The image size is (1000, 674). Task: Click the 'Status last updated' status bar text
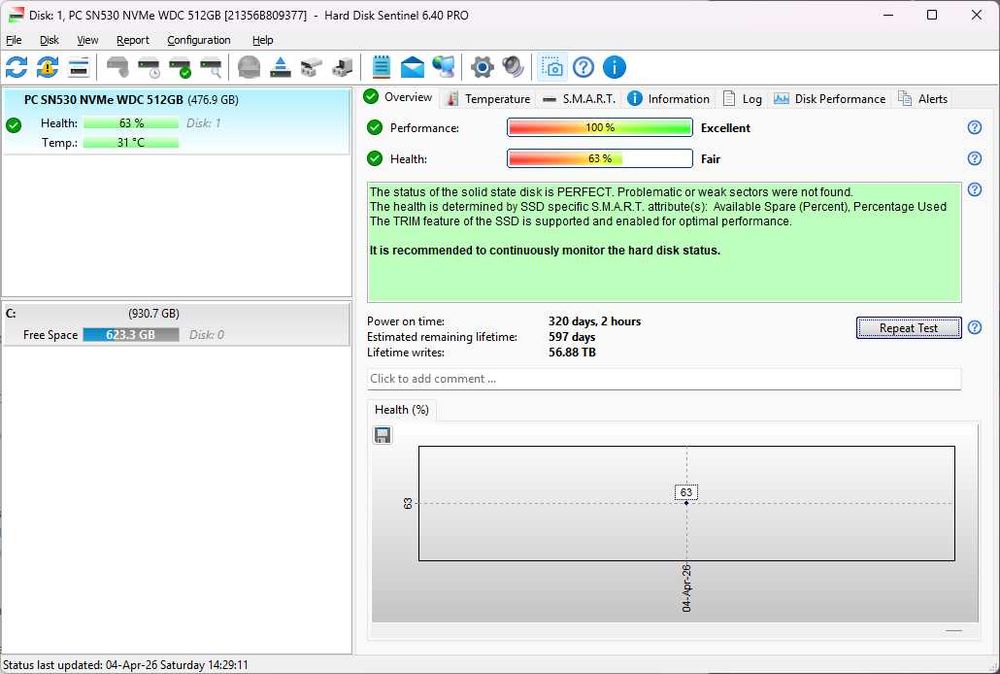(126, 665)
